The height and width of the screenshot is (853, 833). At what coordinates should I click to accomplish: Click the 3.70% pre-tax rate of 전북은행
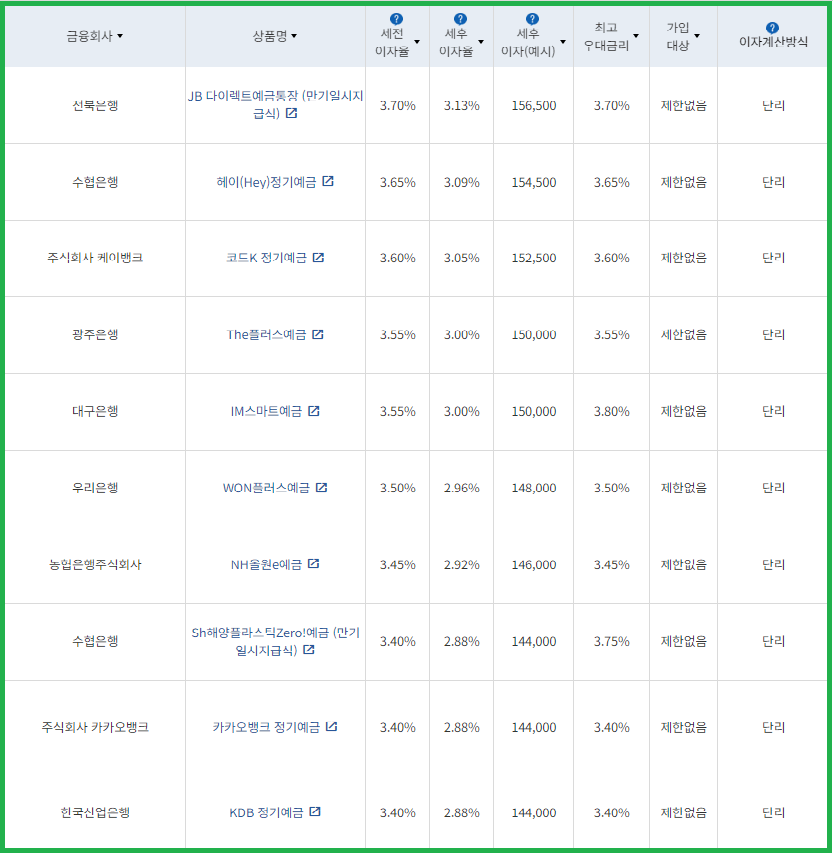(x=398, y=106)
